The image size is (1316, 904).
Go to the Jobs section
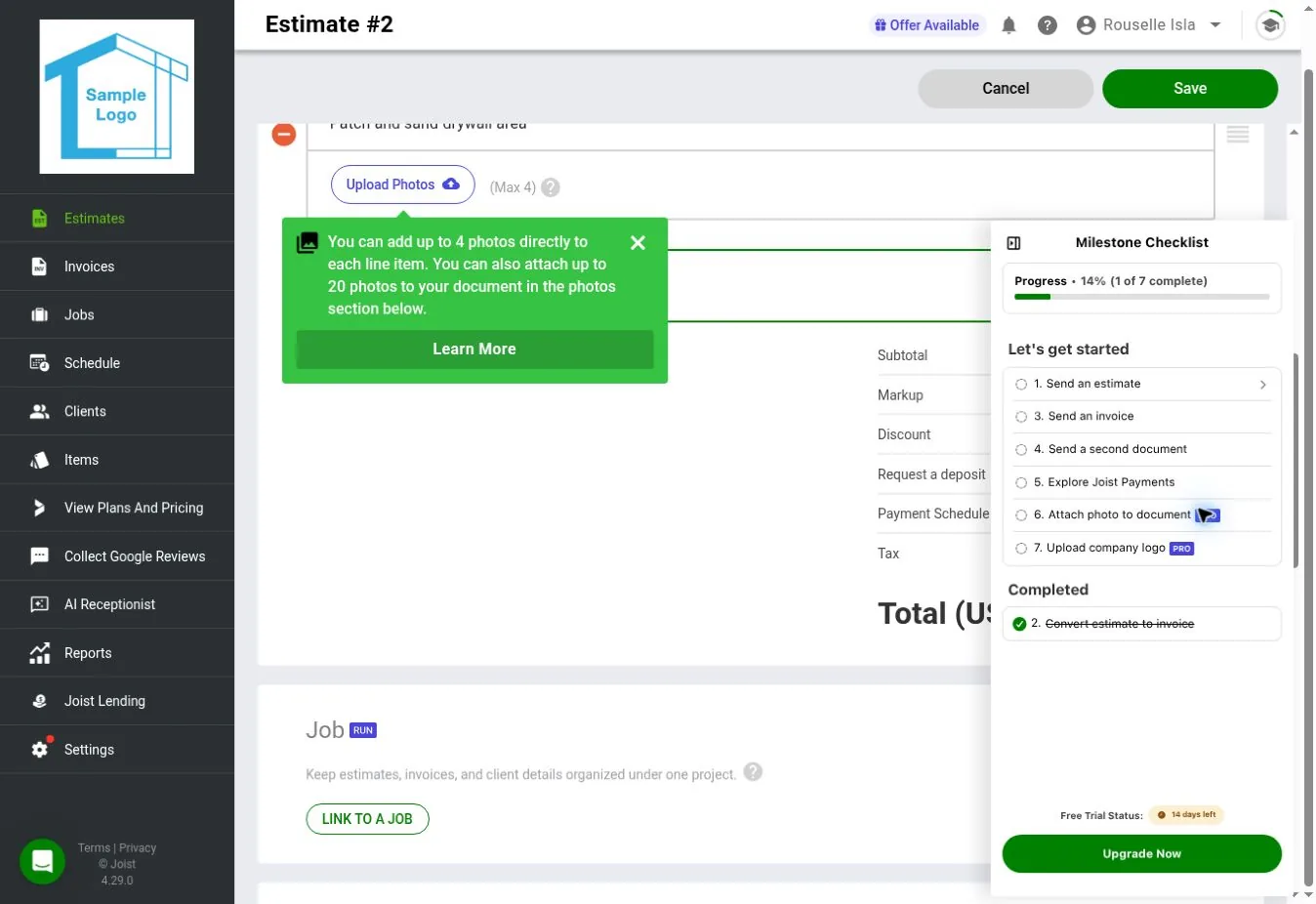(117, 314)
